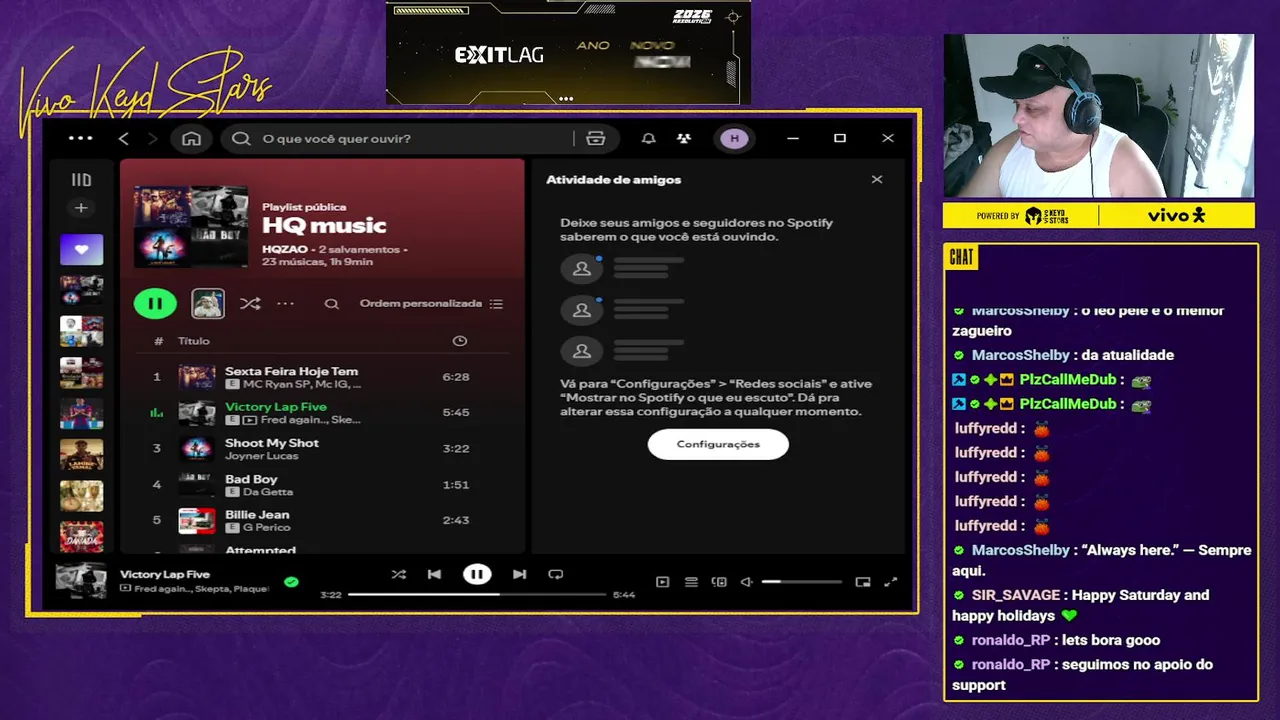Sort by the duration clock column

(460, 341)
